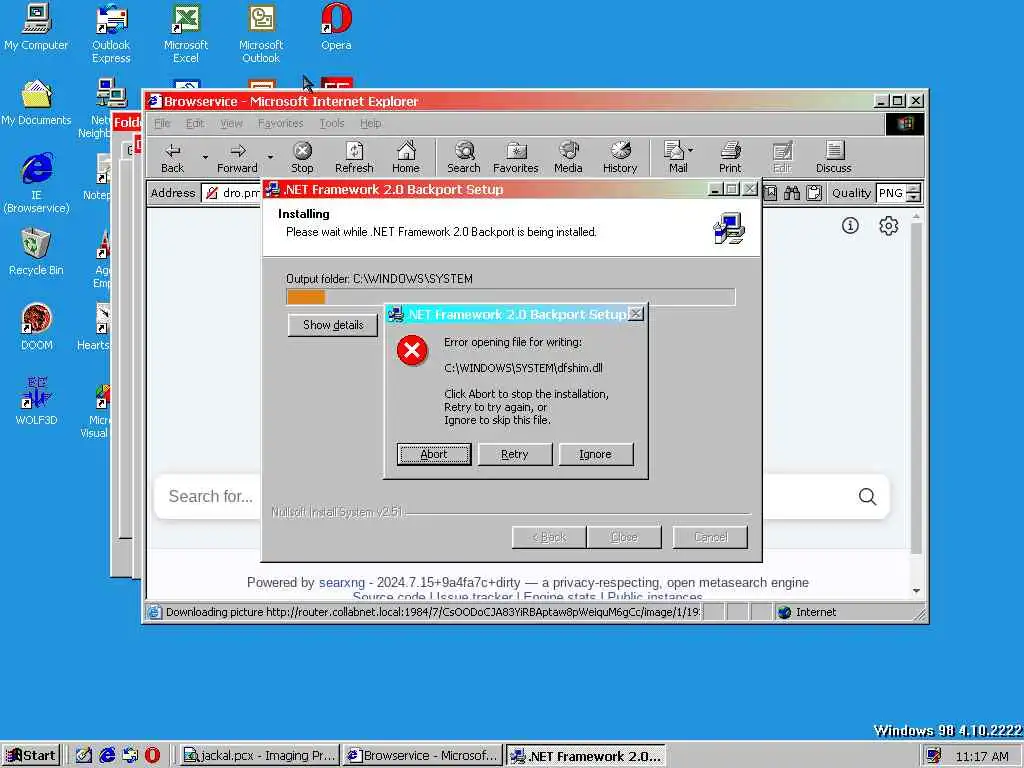The image size is (1024, 768).
Task: Click the Opera quick launch icon in the taskbar
Action: click(x=152, y=756)
